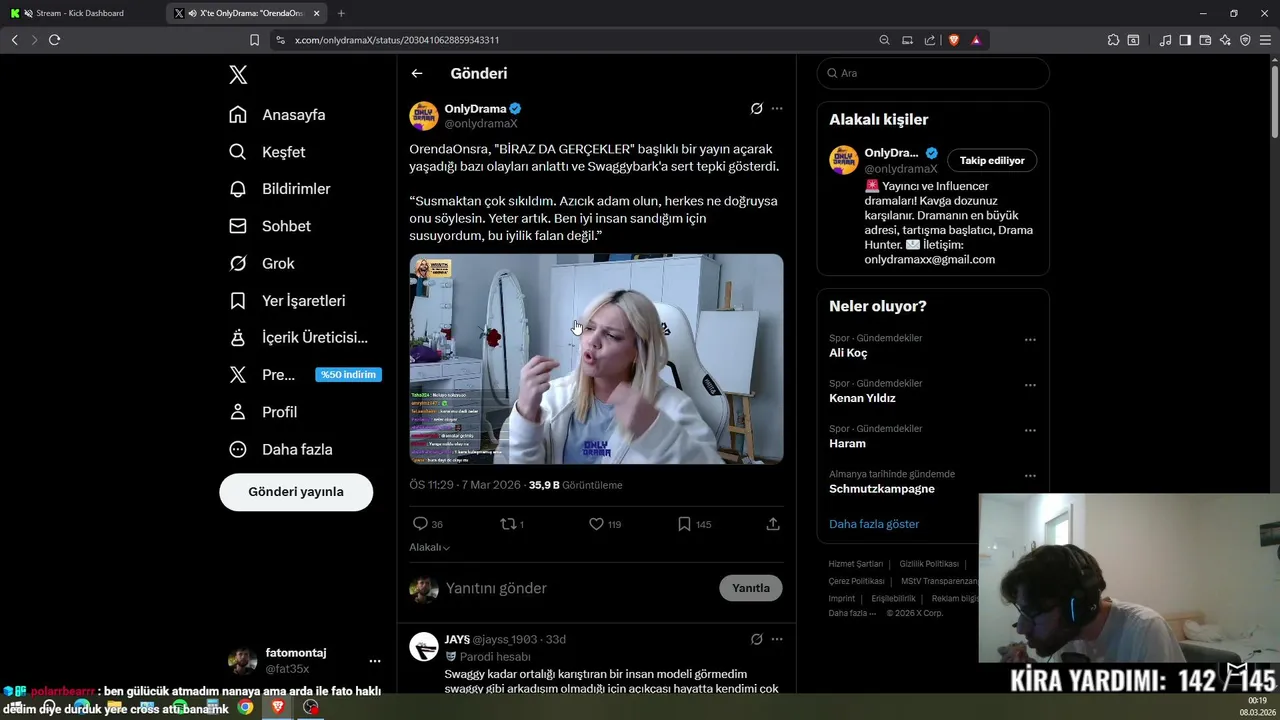Open the @onlydramaX handle link
Image resolution: width=1280 pixels, height=720 pixels.
pyautogui.click(x=481, y=124)
